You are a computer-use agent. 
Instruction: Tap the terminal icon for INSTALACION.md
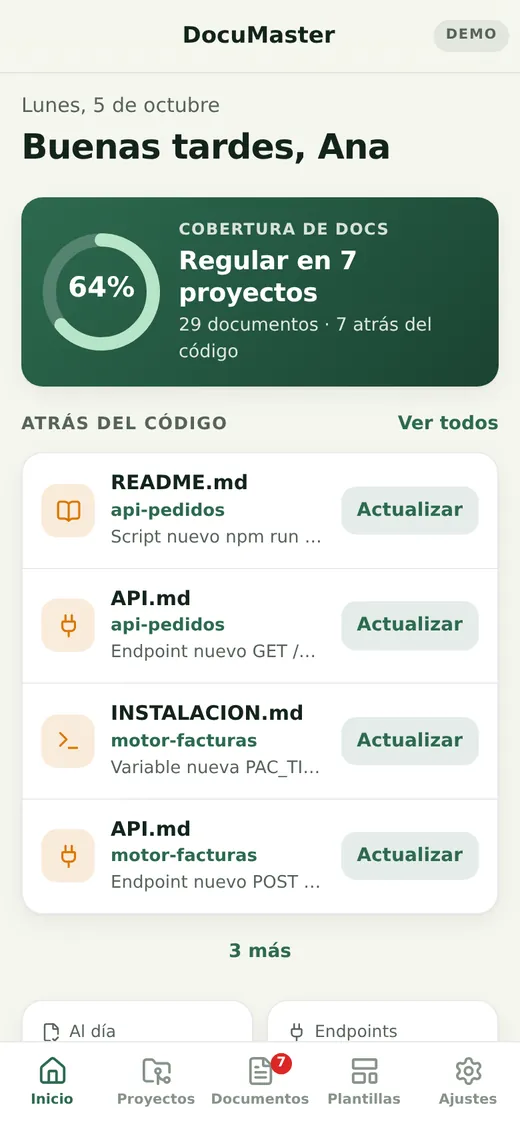[68, 741]
